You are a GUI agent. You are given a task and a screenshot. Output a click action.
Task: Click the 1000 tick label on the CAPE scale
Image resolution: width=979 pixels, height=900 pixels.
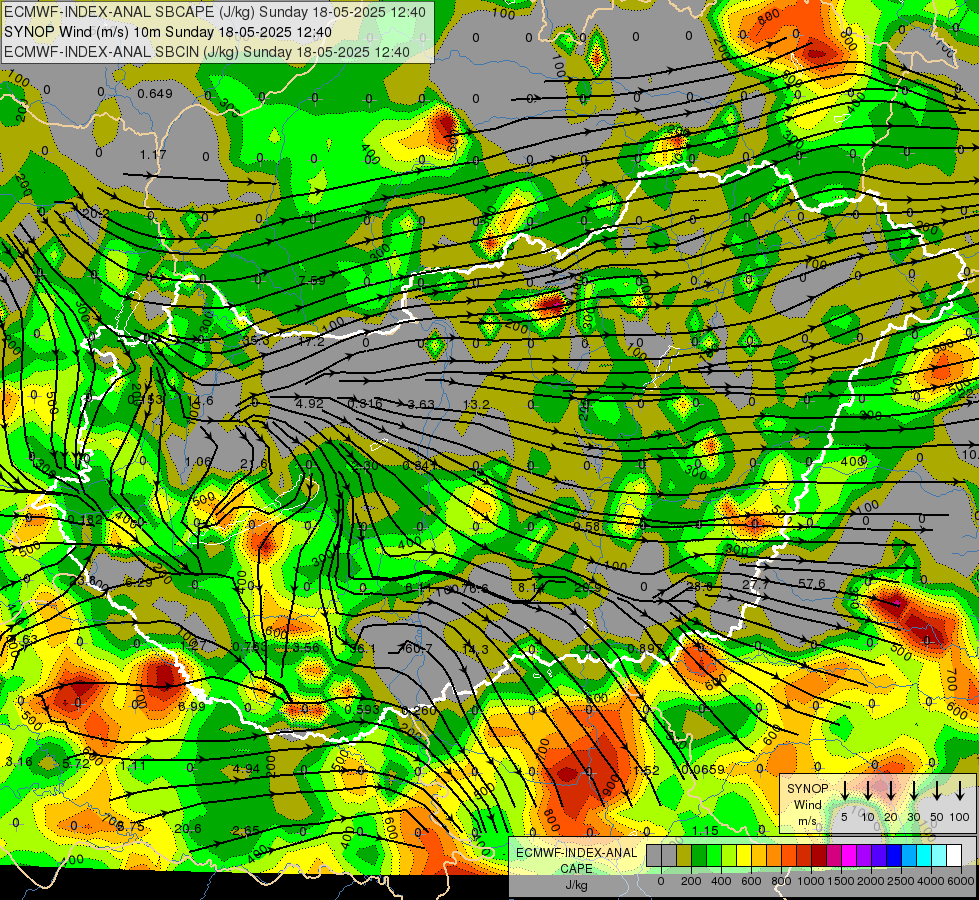(x=811, y=881)
